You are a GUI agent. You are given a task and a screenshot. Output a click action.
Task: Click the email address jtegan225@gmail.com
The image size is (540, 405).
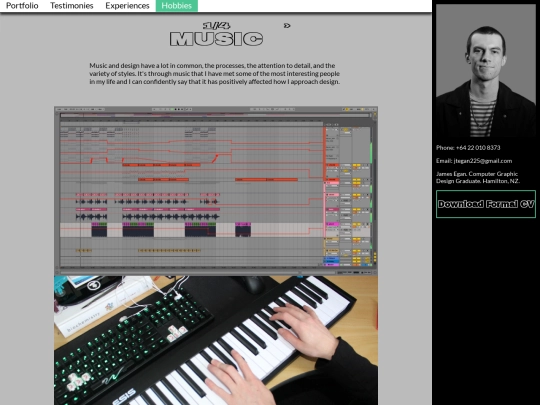(x=483, y=161)
